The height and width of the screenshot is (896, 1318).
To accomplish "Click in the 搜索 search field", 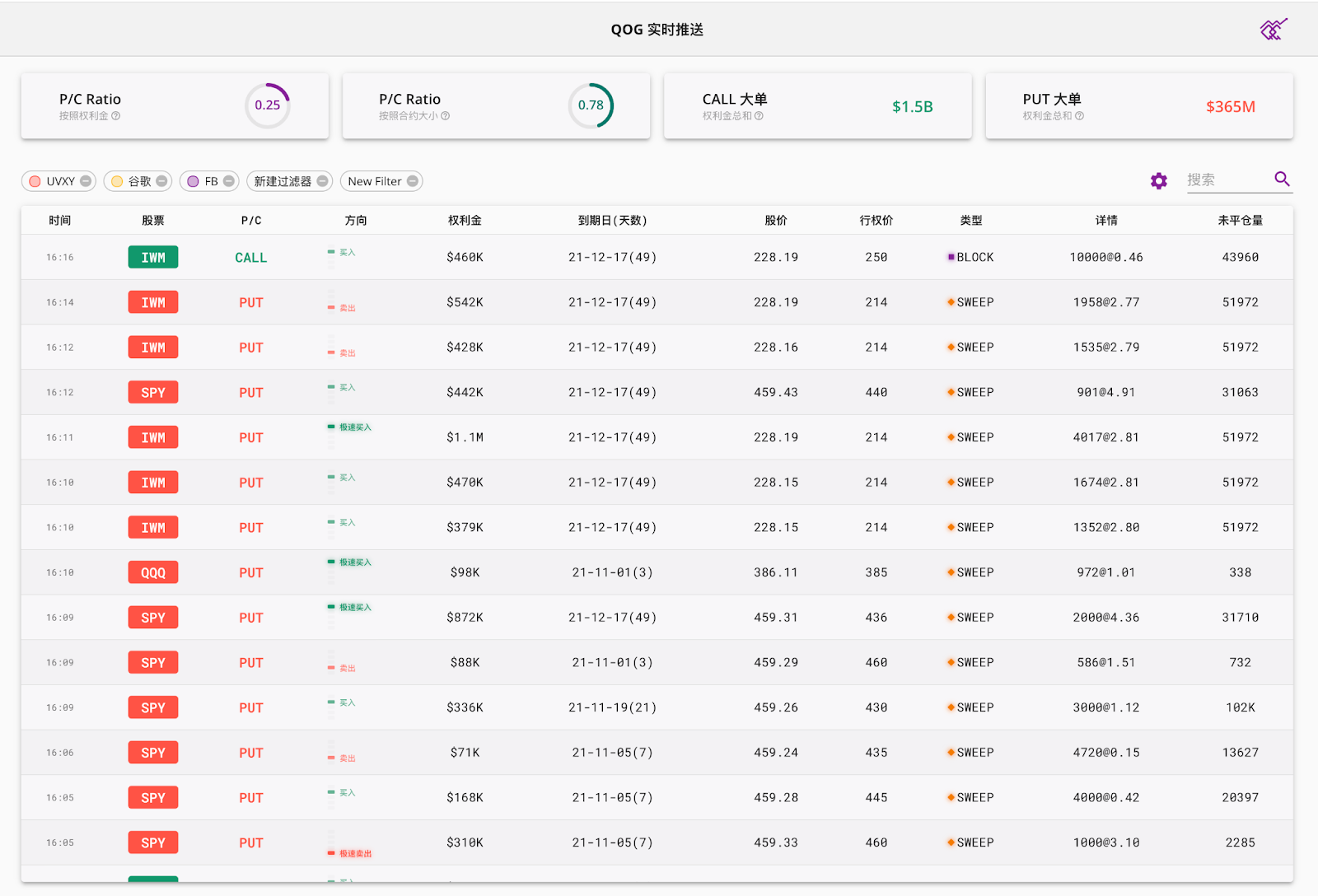I will tap(1227, 180).
